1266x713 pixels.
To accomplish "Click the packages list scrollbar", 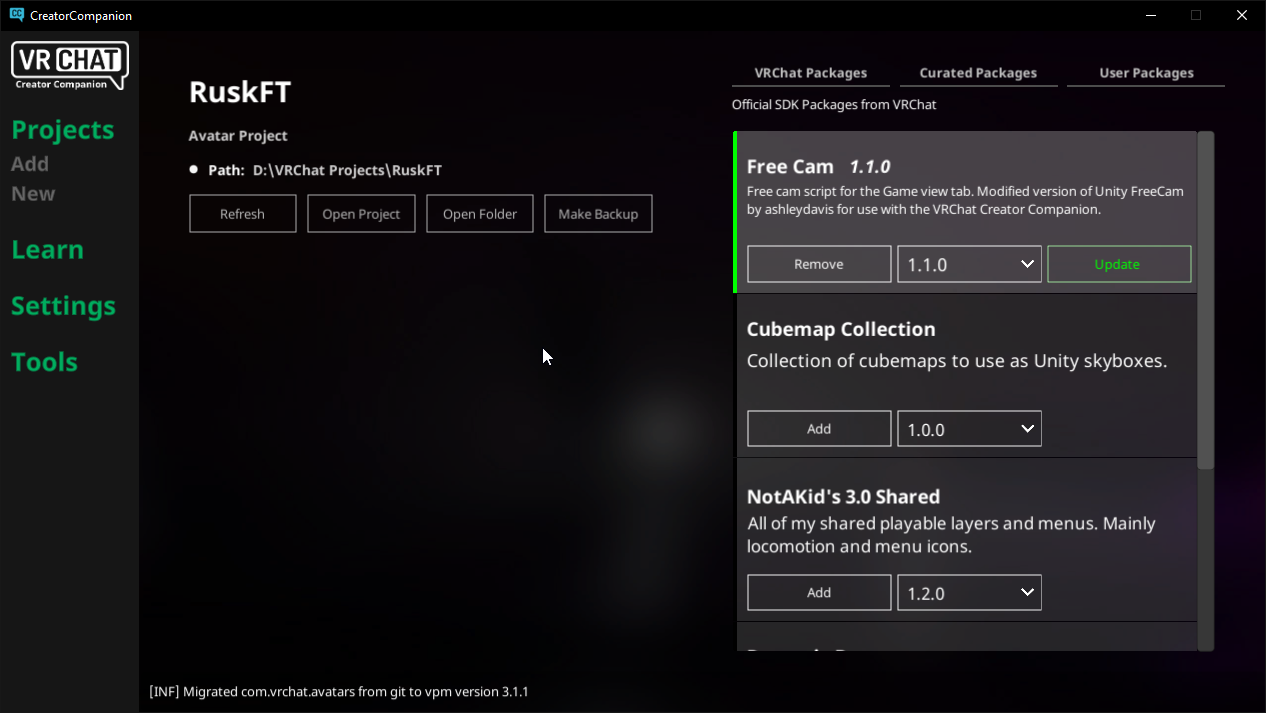I will (x=1206, y=300).
